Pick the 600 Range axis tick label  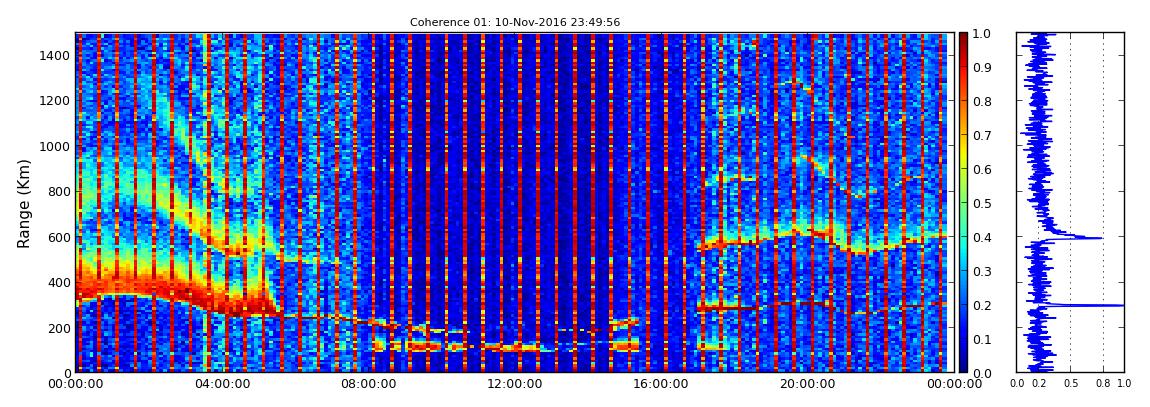pyautogui.click(x=58, y=237)
